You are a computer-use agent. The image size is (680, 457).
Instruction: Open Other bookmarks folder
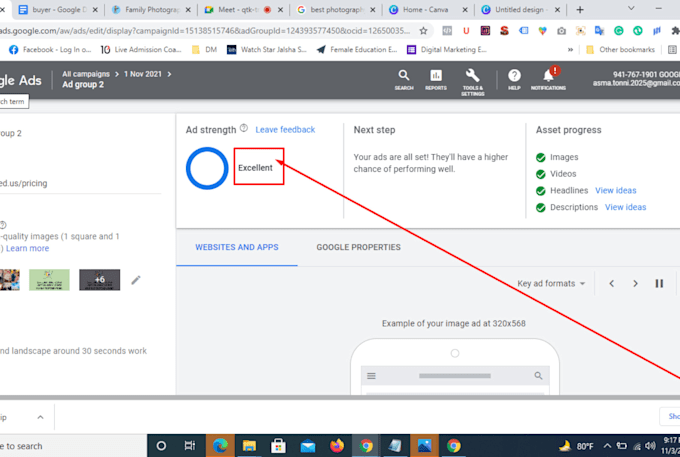tap(620, 50)
